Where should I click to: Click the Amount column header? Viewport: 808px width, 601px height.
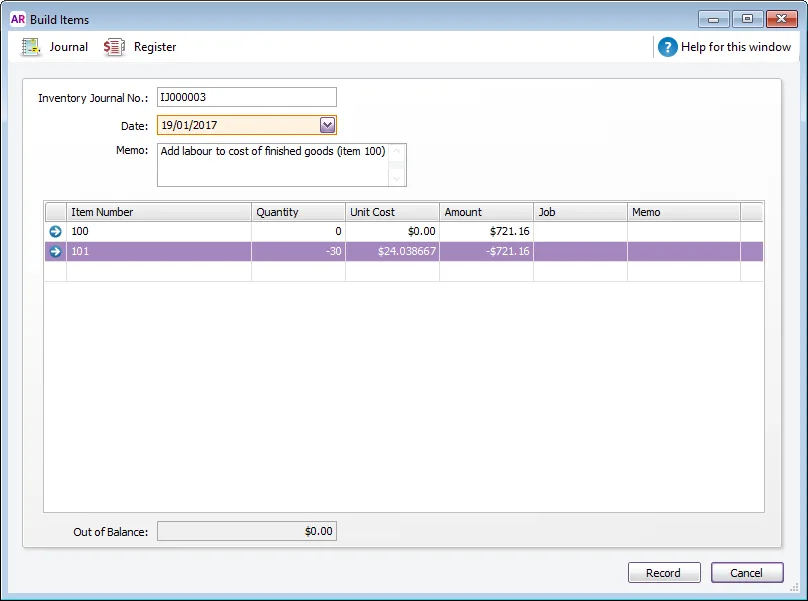click(x=486, y=212)
